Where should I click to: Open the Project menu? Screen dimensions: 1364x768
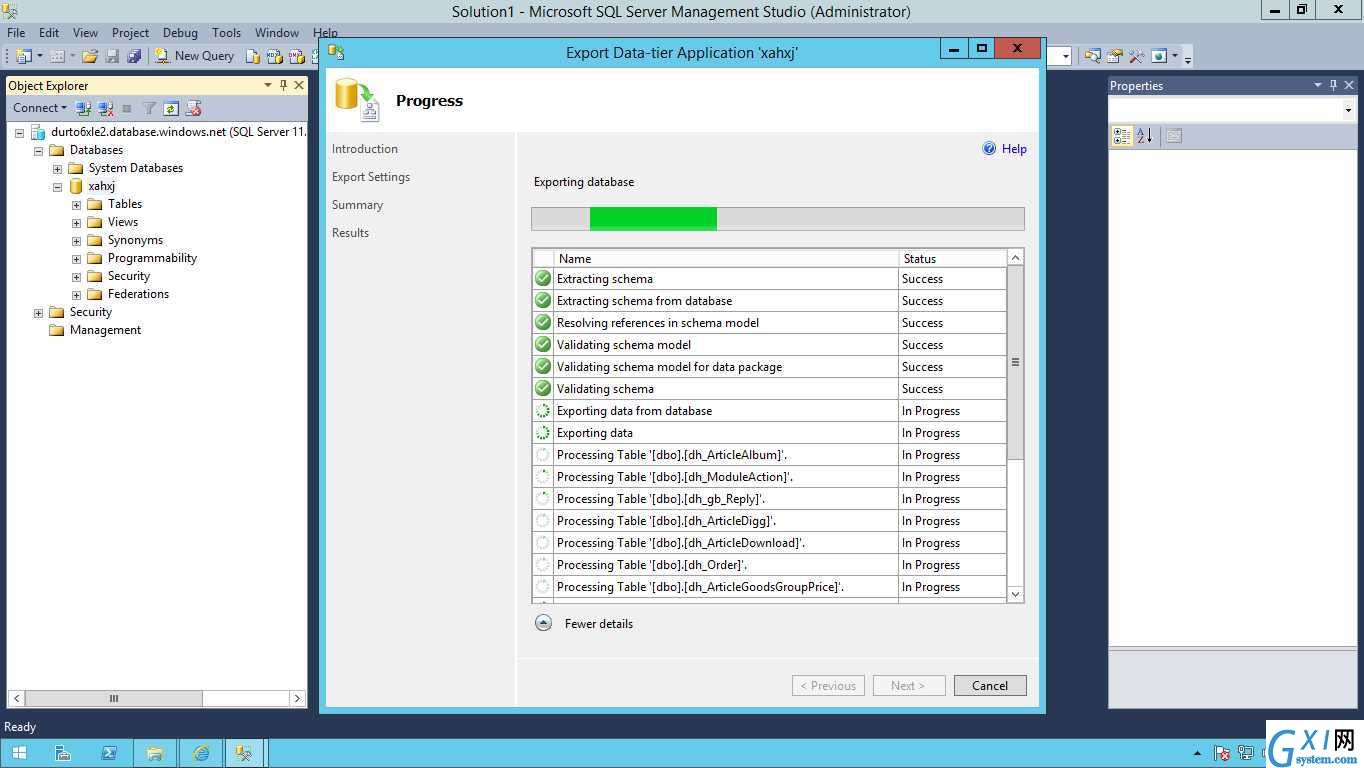point(130,33)
